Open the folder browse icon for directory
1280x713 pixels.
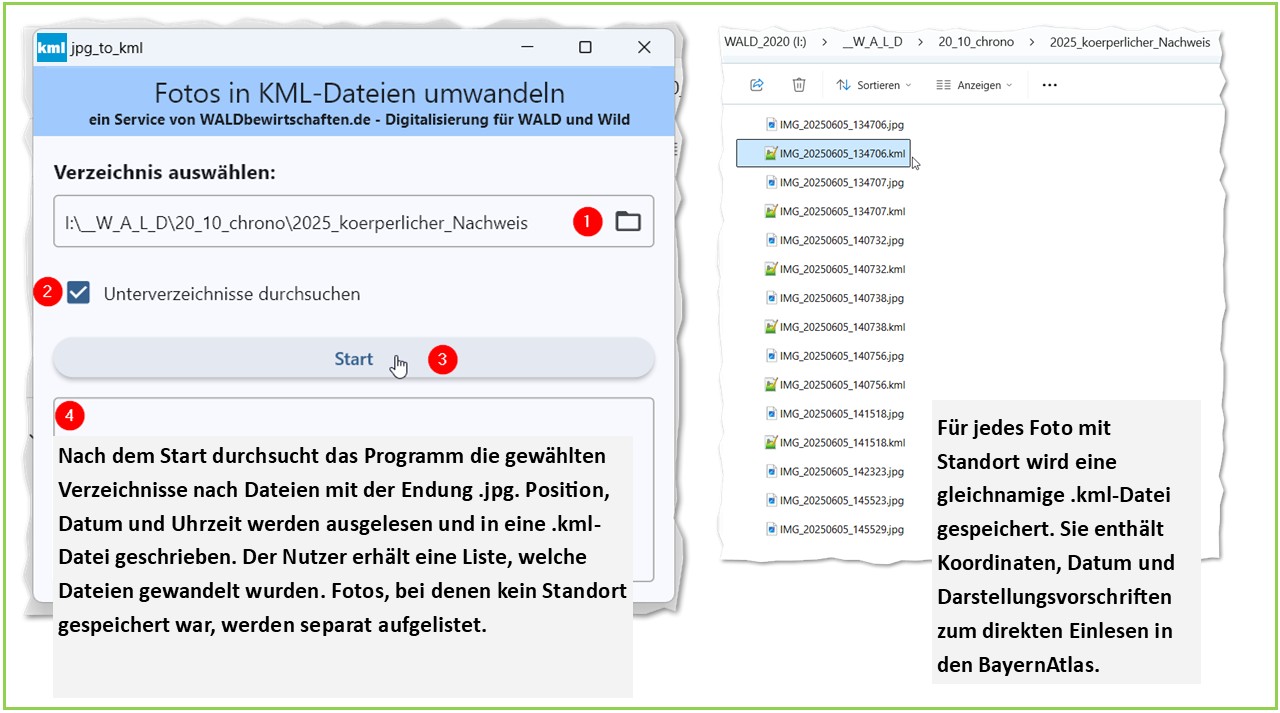pos(627,221)
